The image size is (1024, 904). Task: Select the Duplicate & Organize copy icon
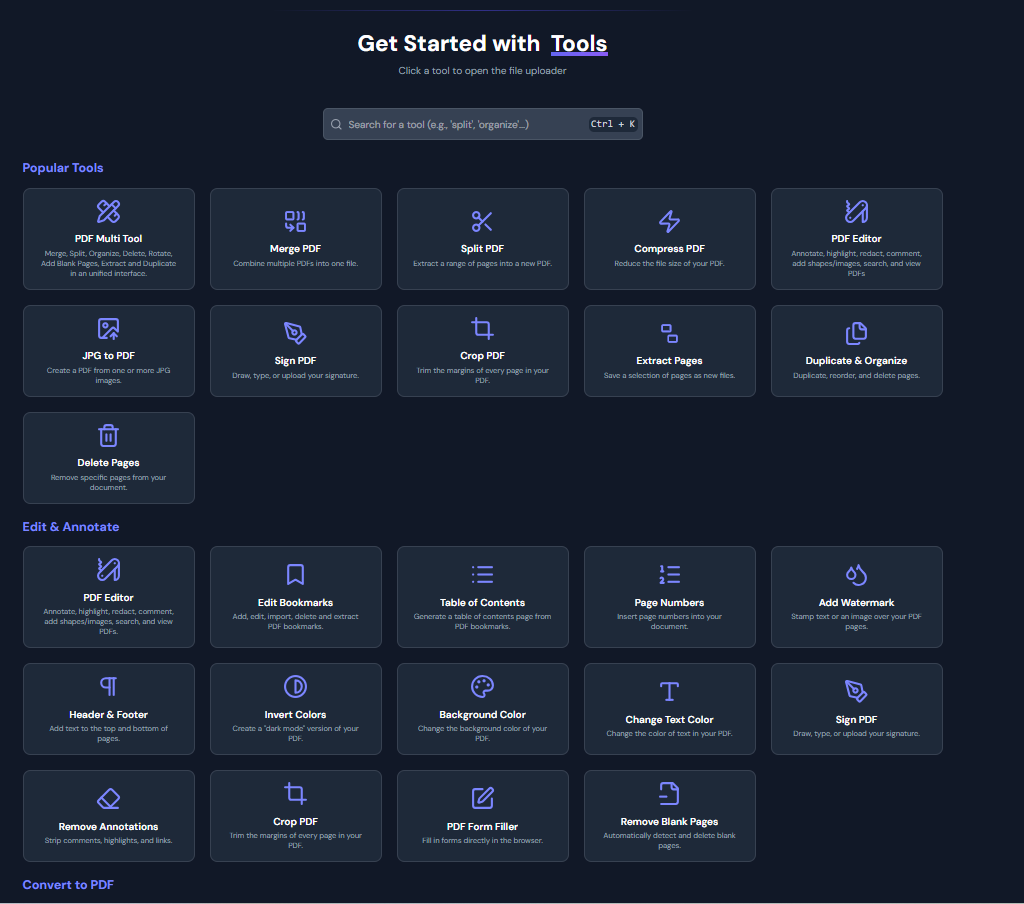pos(856,333)
